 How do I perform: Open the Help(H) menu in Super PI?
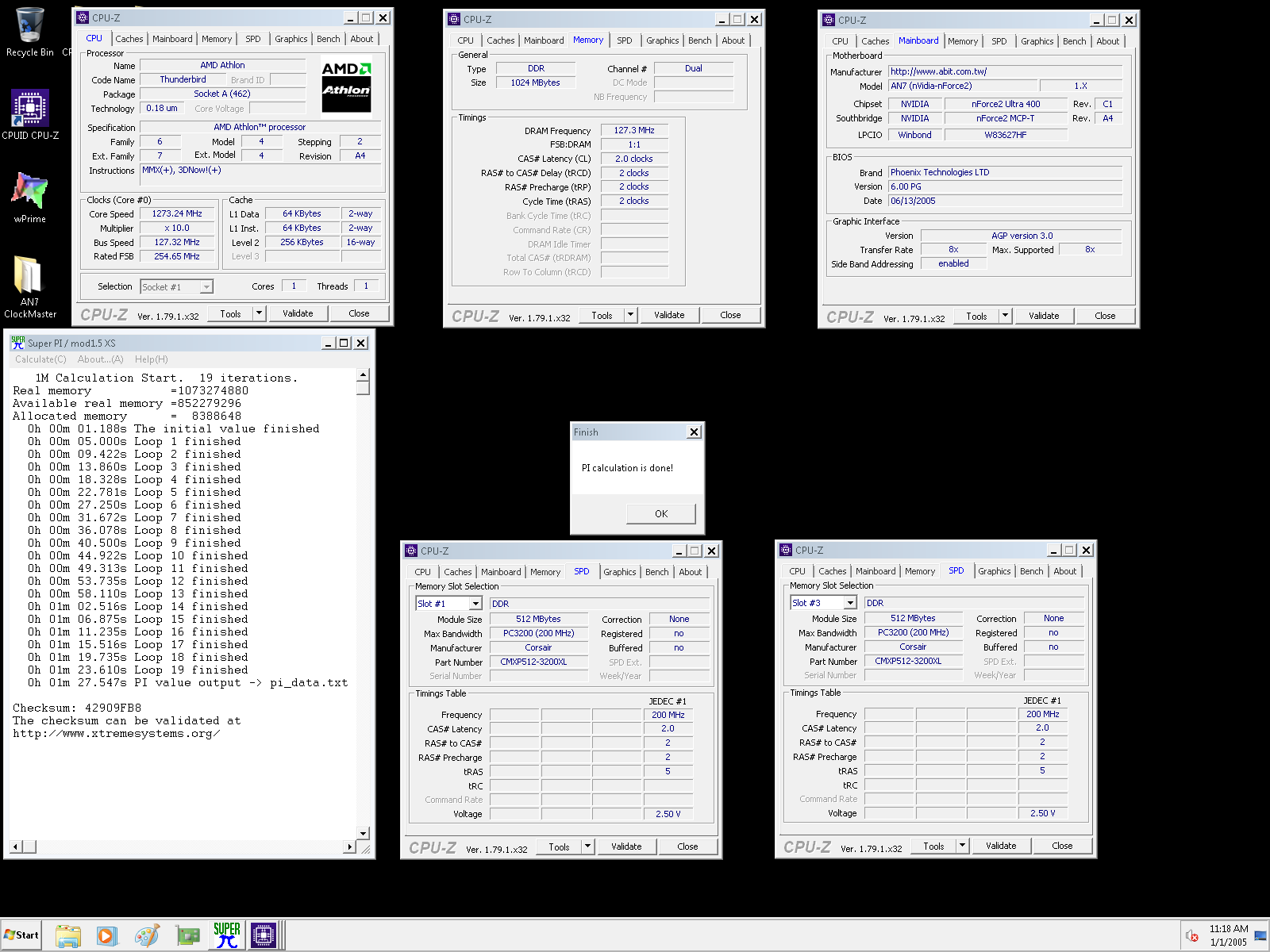pyautogui.click(x=151, y=359)
